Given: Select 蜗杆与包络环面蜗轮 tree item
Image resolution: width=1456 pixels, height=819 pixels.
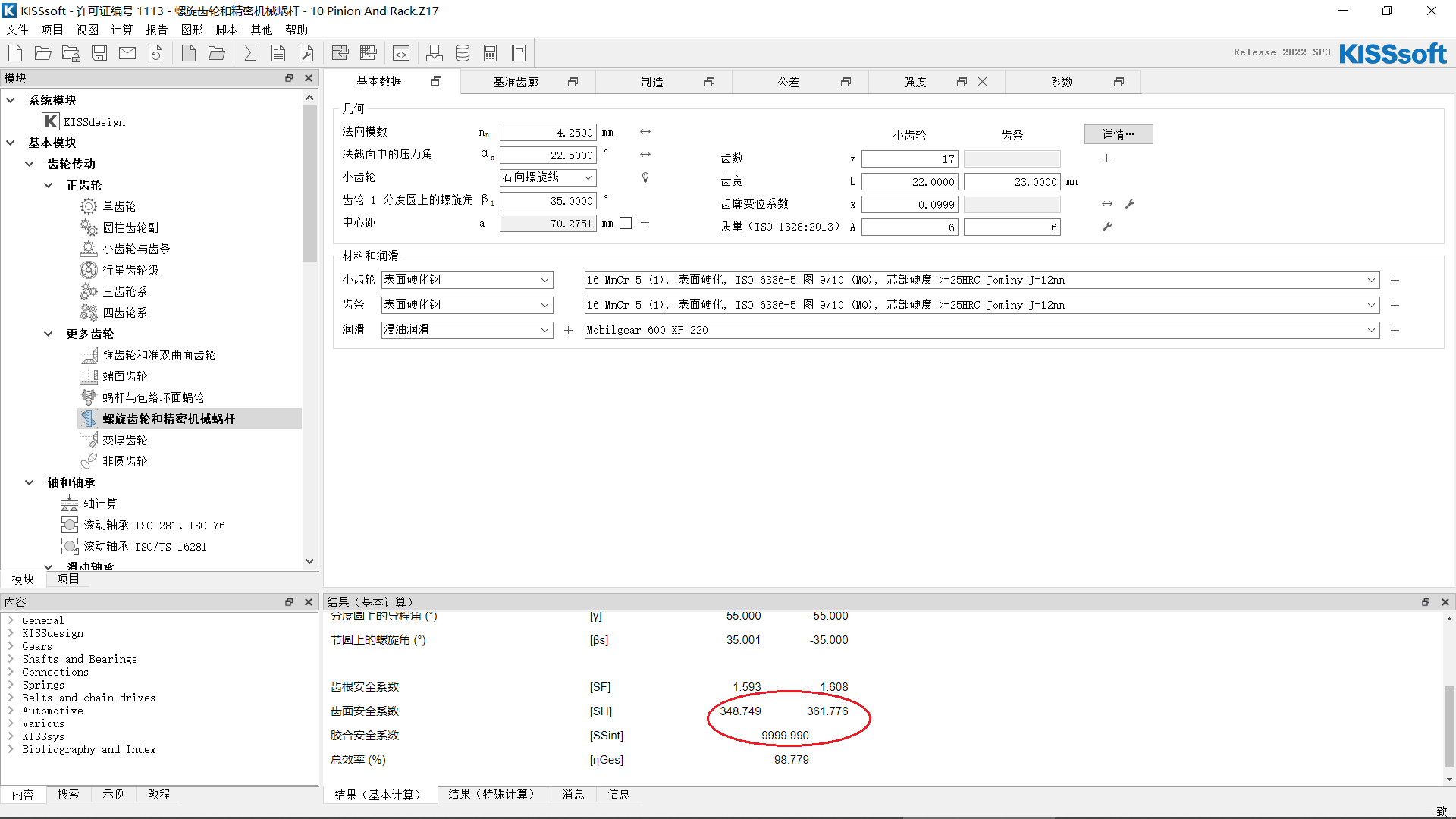Looking at the screenshot, I should (x=153, y=397).
